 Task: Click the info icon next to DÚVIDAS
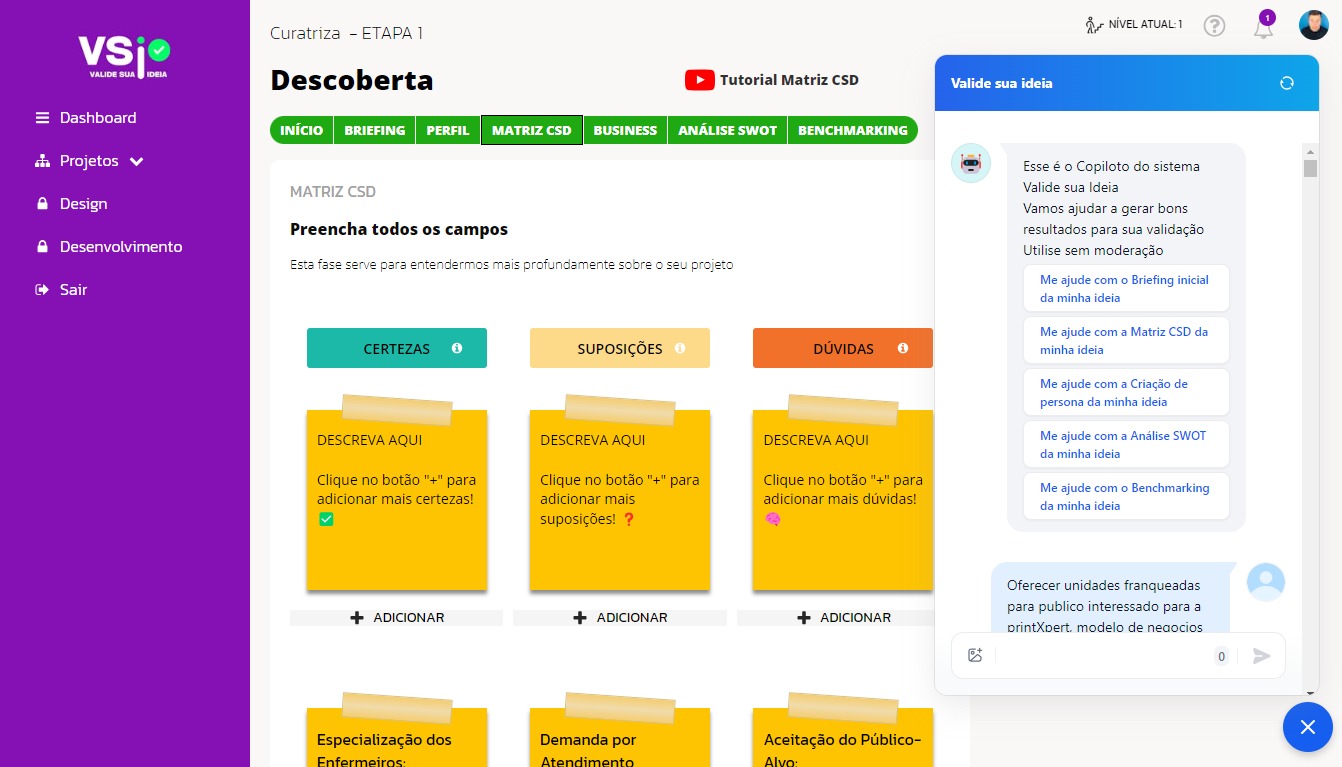[903, 348]
